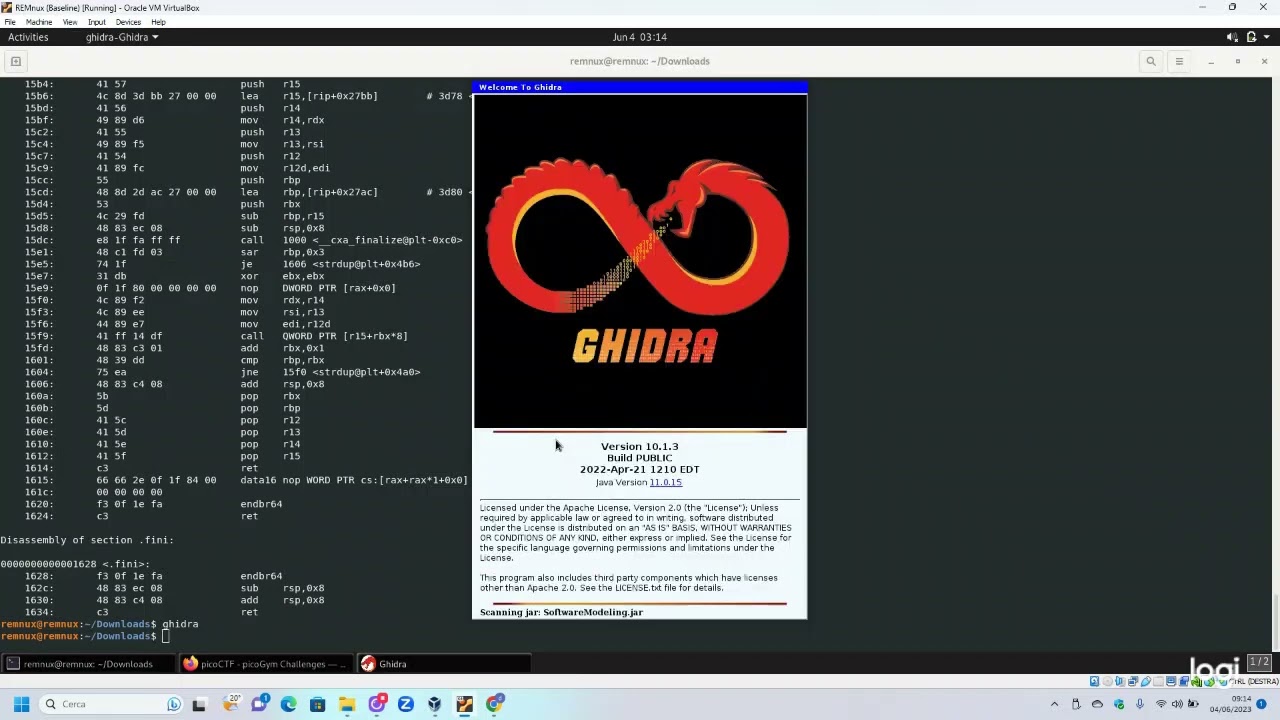Open Google Chrome from the taskbar
The width and height of the screenshot is (1280, 720).
point(494,704)
